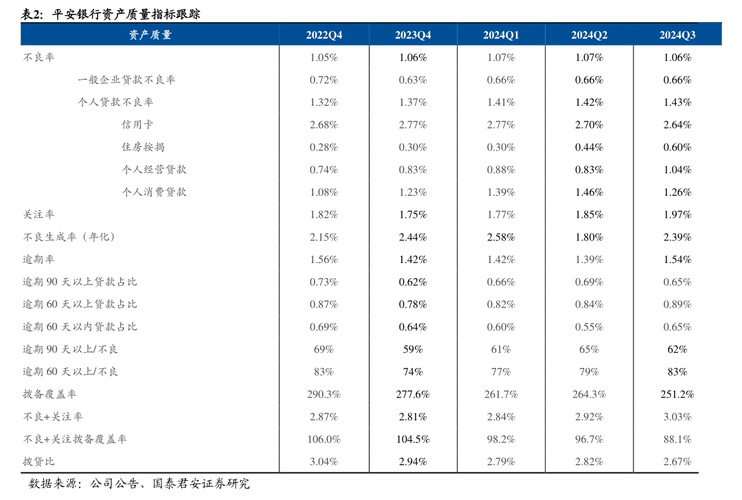Click the first row label under 资产质量

(x=39, y=59)
